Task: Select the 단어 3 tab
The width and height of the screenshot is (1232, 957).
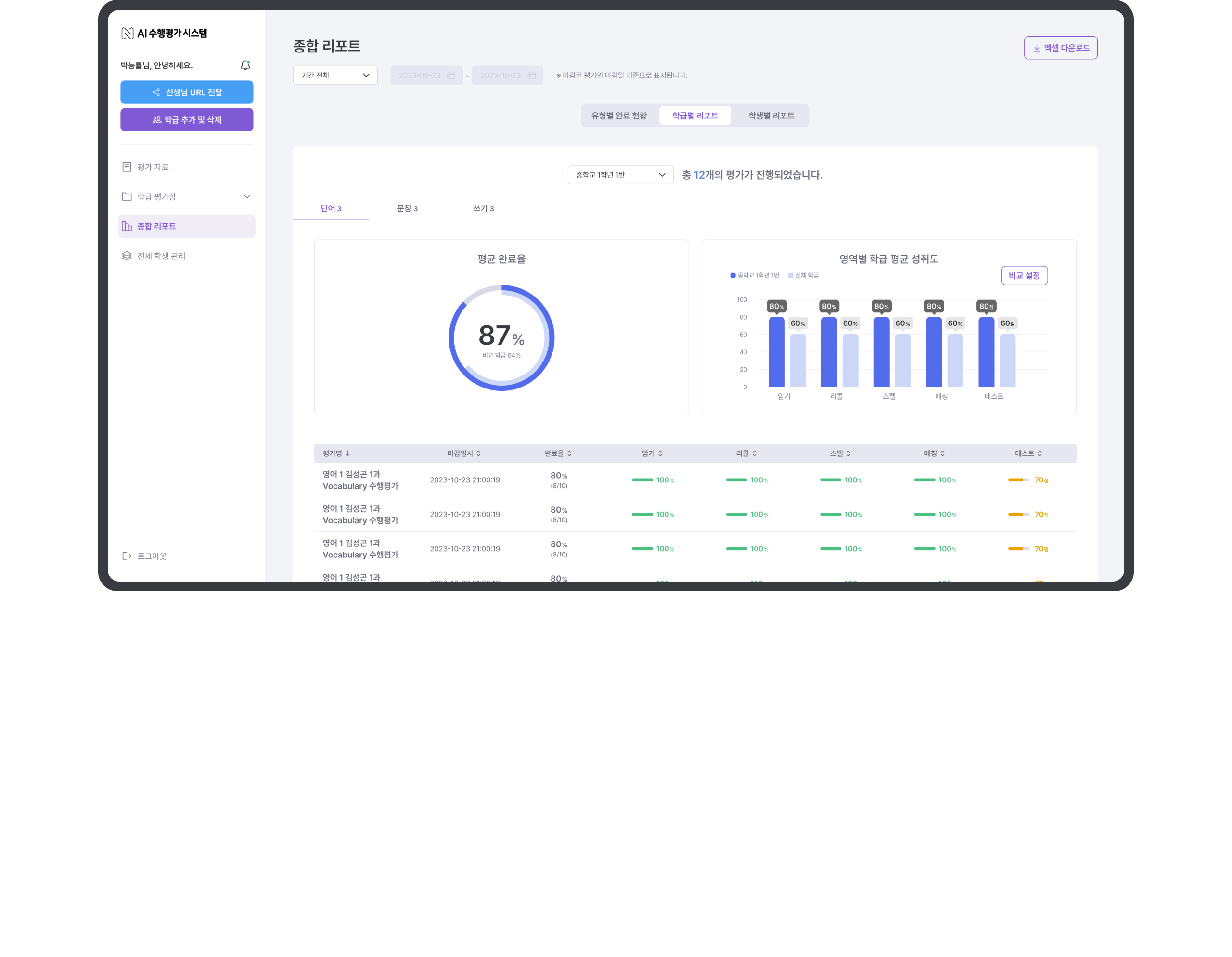Action: point(331,208)
